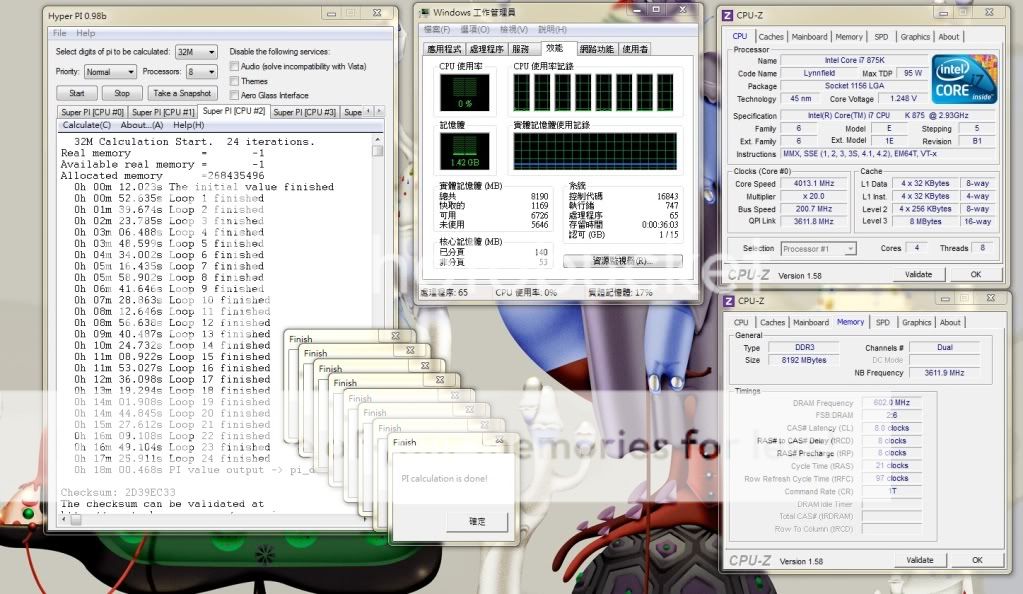Click the CPU-Z logo icon in bottom window title
The image size is (1023, 594).
point(729,301)
